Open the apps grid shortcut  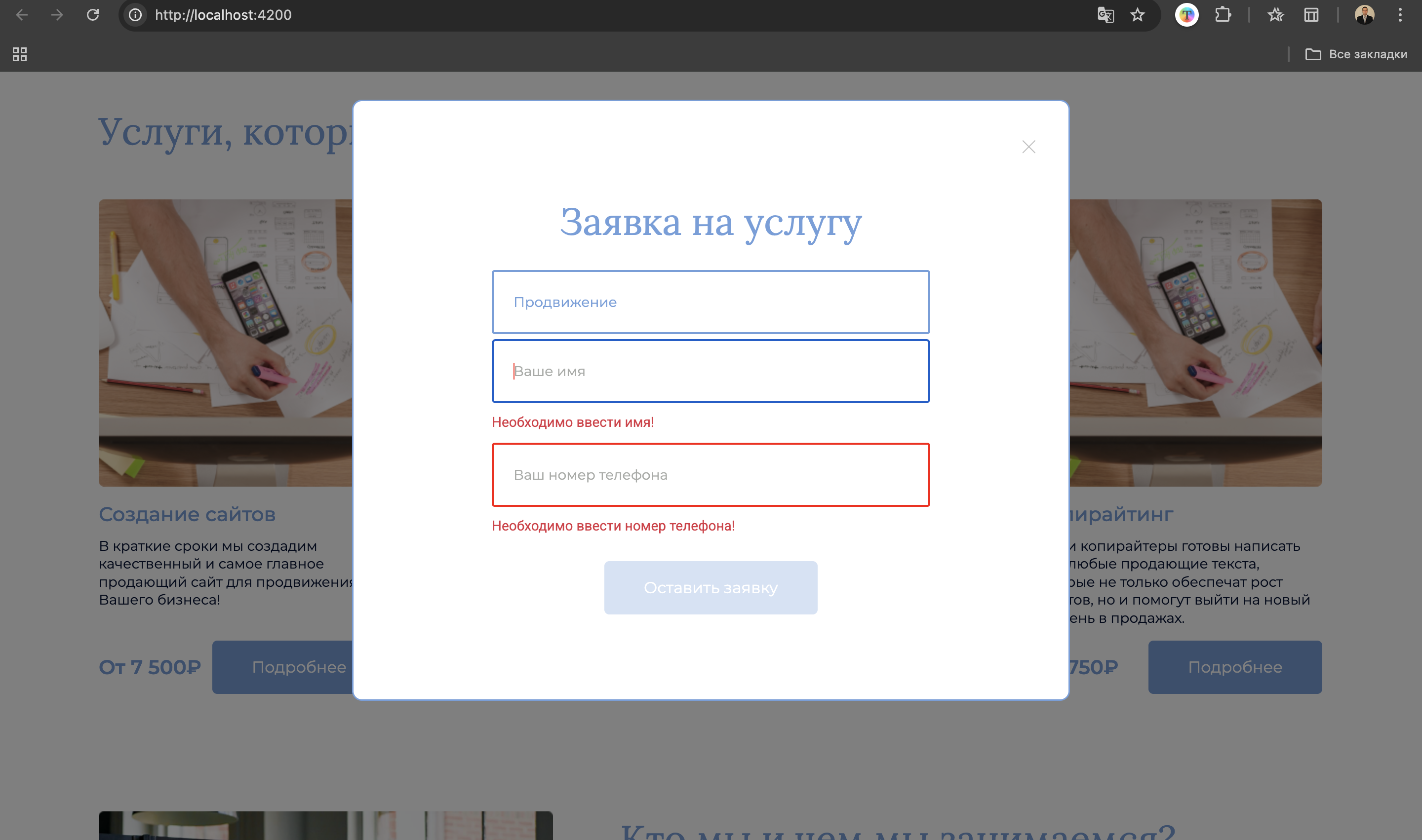click(20, 54)
